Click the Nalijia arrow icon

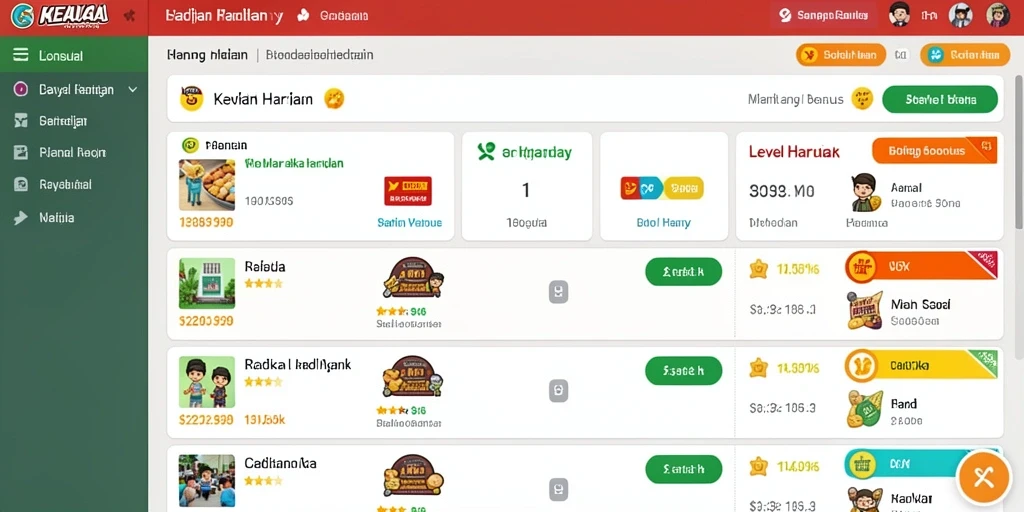point(21,217)
